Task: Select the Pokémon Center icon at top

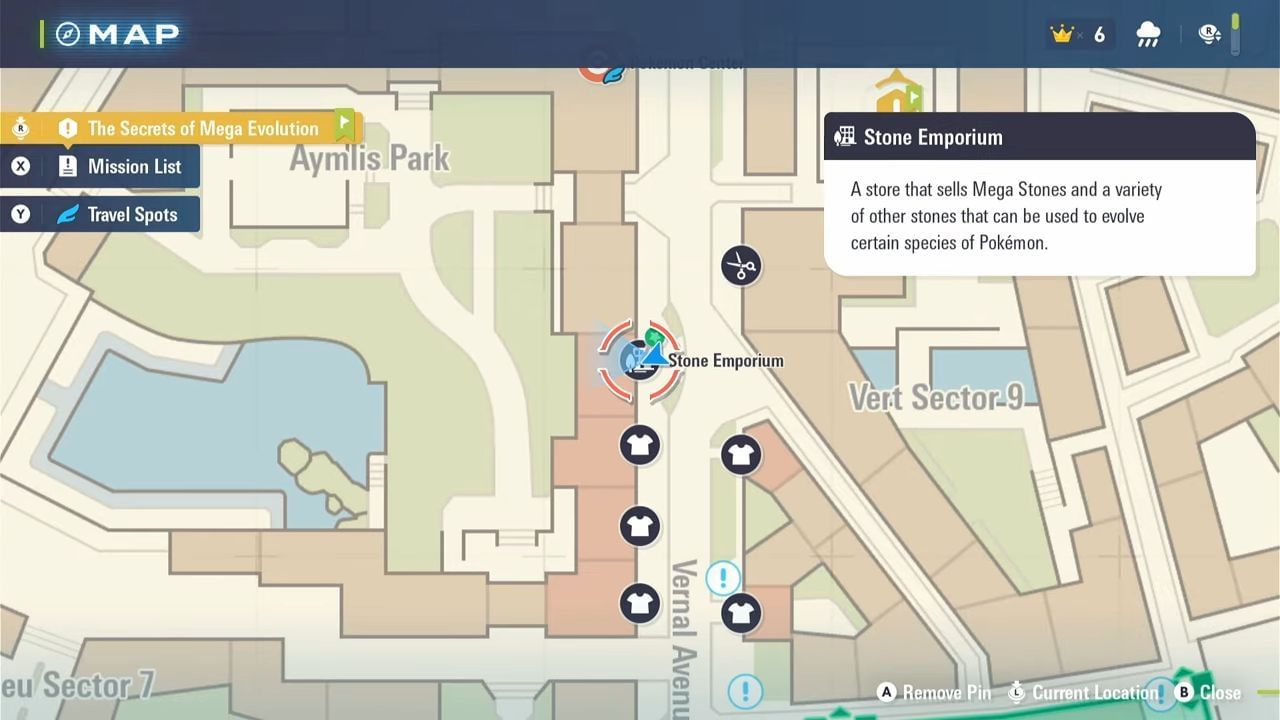Action: [x=603, y=70]
